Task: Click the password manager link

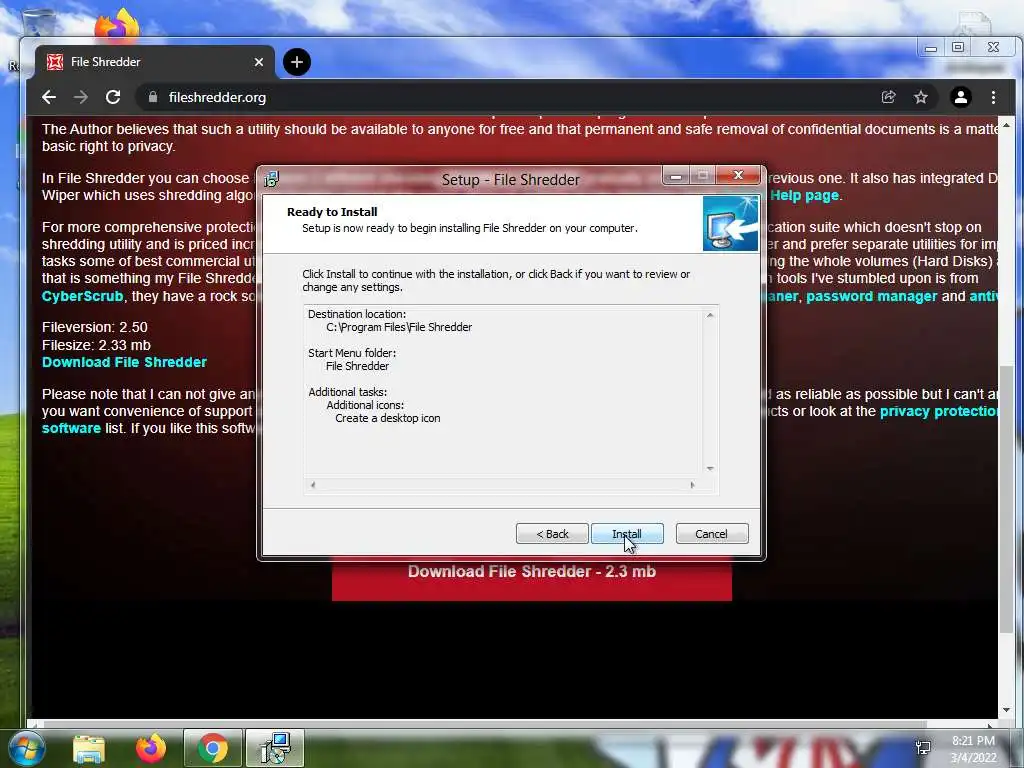Action: tap(872, 296)
